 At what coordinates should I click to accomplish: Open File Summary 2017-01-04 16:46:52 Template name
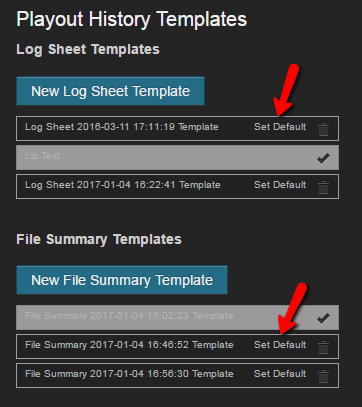point(129,345)
